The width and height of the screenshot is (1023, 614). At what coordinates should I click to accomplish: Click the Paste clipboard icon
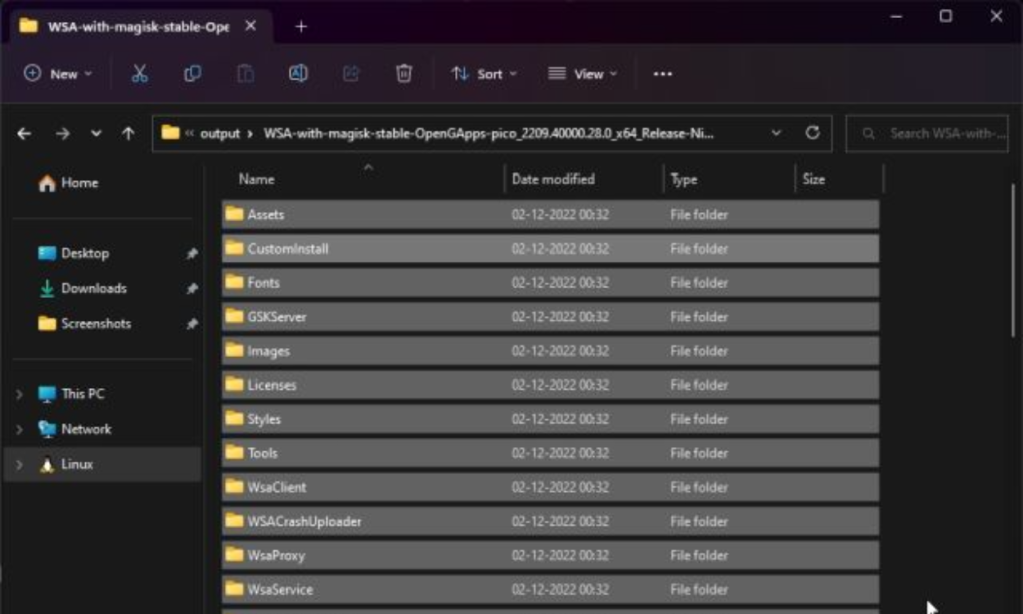coord(245,74)
